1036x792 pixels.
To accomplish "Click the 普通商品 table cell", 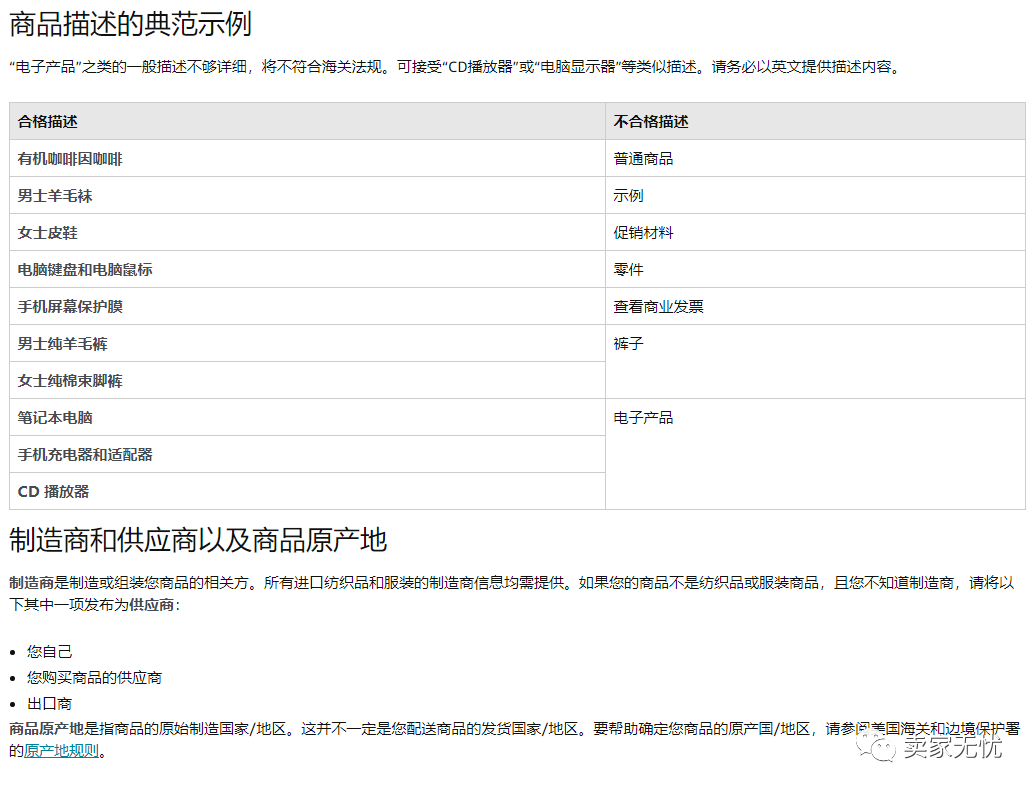I will point(644,158).
